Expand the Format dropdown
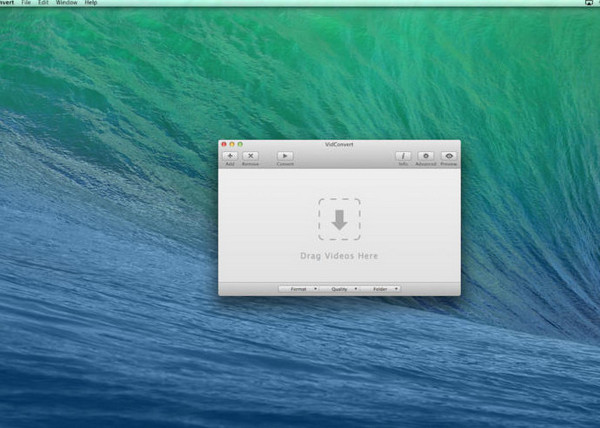The image size is (600, 428). (298, 289)
